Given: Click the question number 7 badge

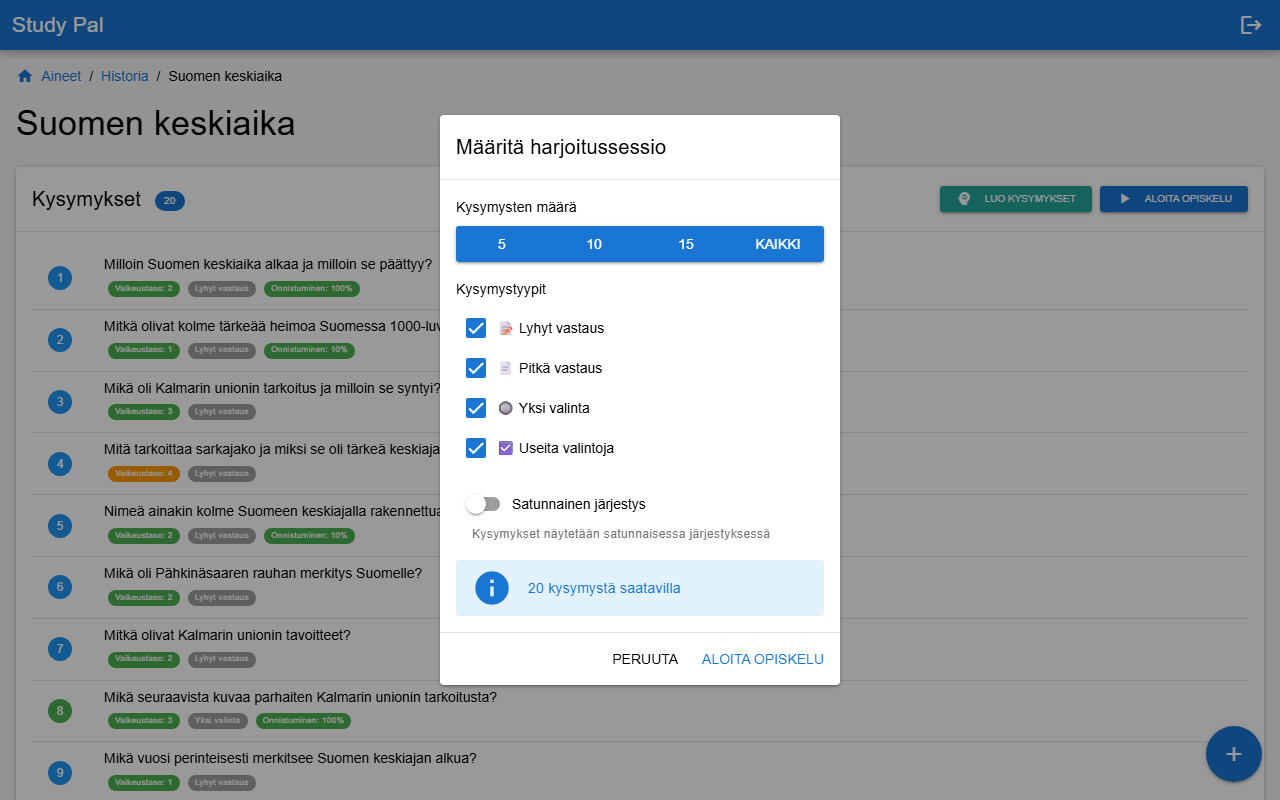Looking at the screenshot, I should (60, 649).
